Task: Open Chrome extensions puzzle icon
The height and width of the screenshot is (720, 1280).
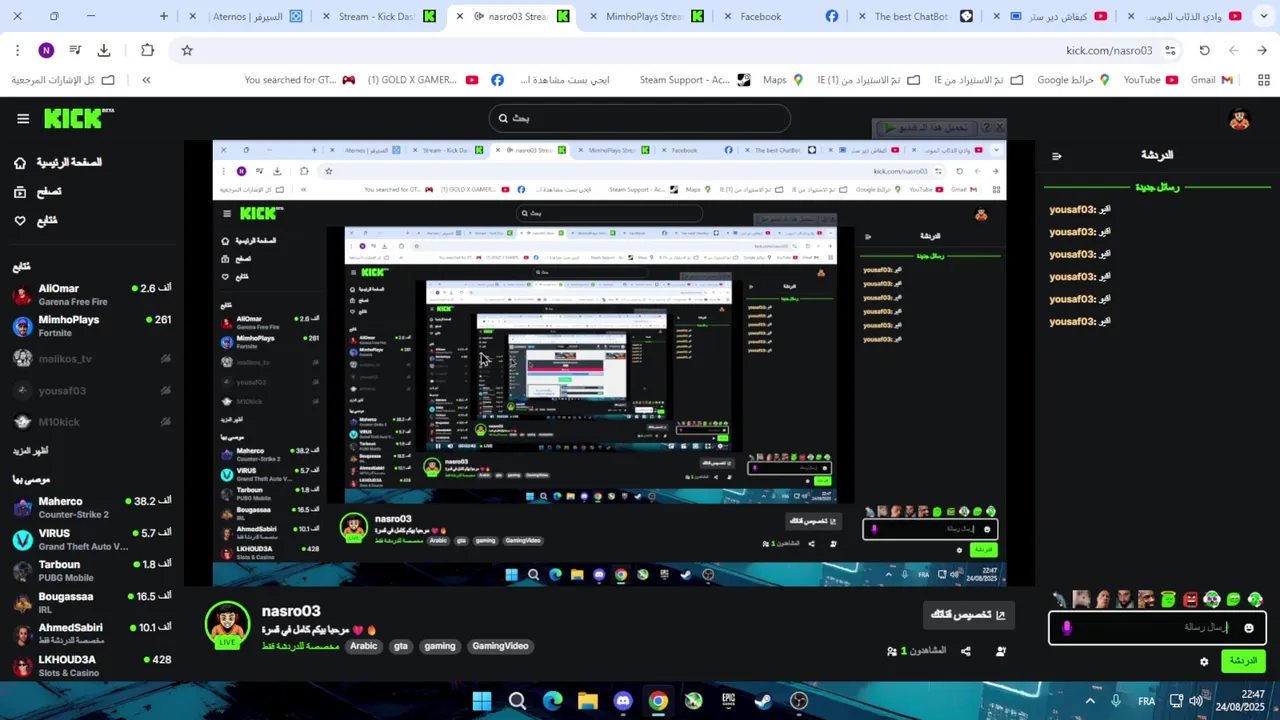Action: click(147, 50)
